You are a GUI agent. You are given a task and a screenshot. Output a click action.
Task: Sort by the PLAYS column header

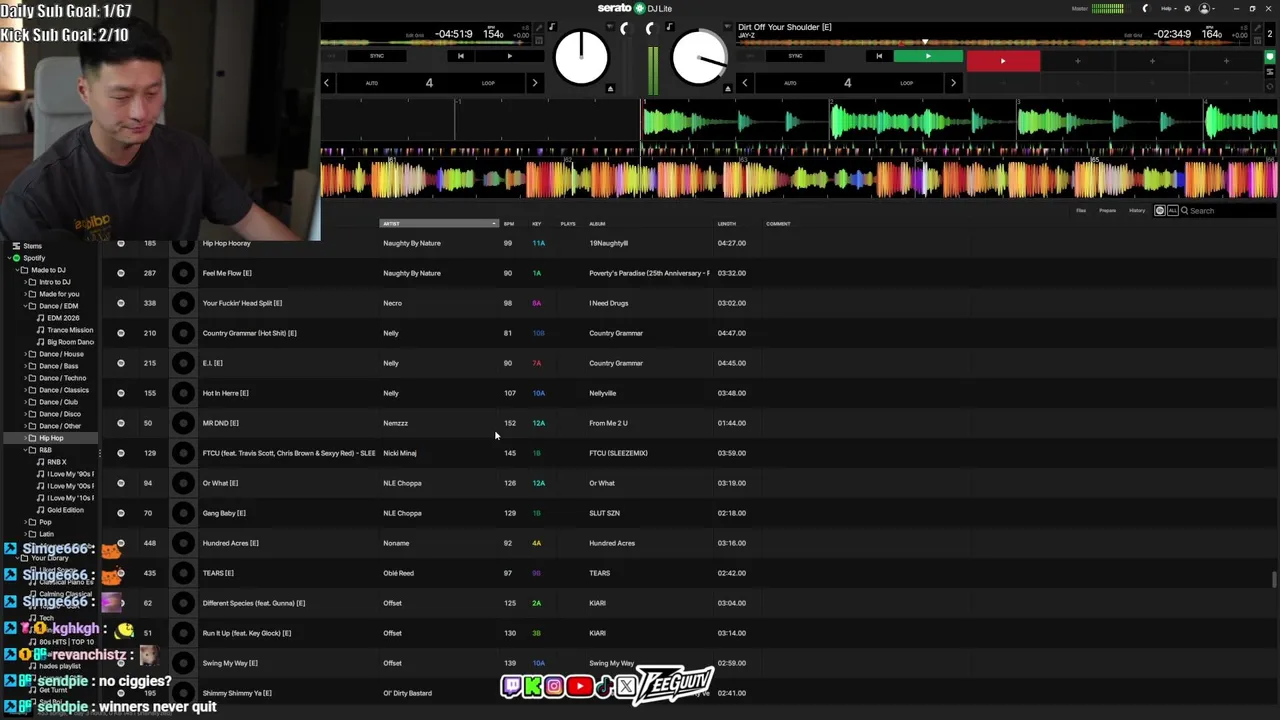coord(568,224)
